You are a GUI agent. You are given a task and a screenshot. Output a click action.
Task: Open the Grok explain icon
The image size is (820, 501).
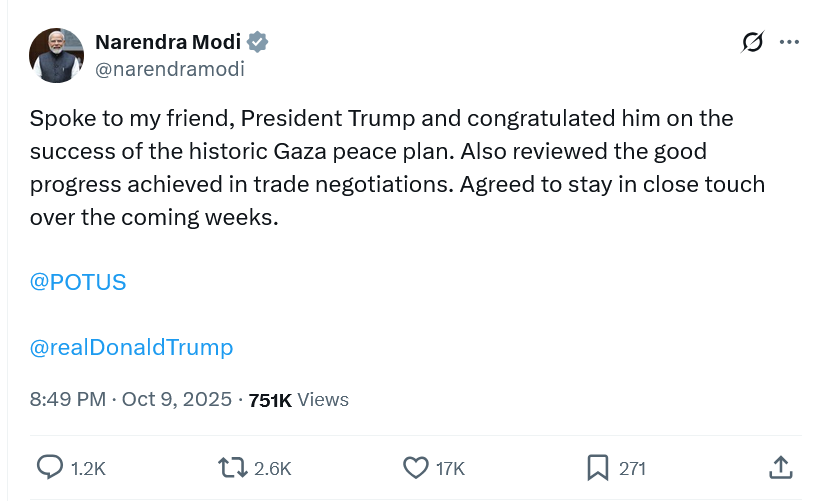point(752,42)
